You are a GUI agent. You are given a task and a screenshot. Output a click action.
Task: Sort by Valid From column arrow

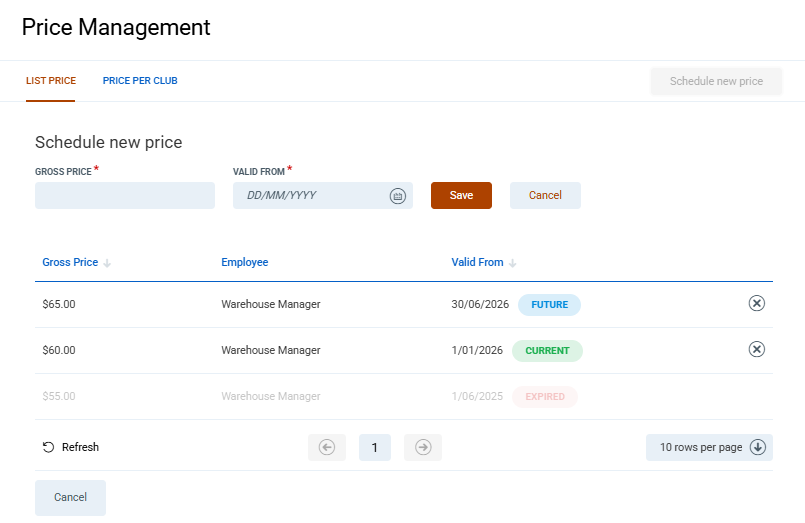point(513,263)
